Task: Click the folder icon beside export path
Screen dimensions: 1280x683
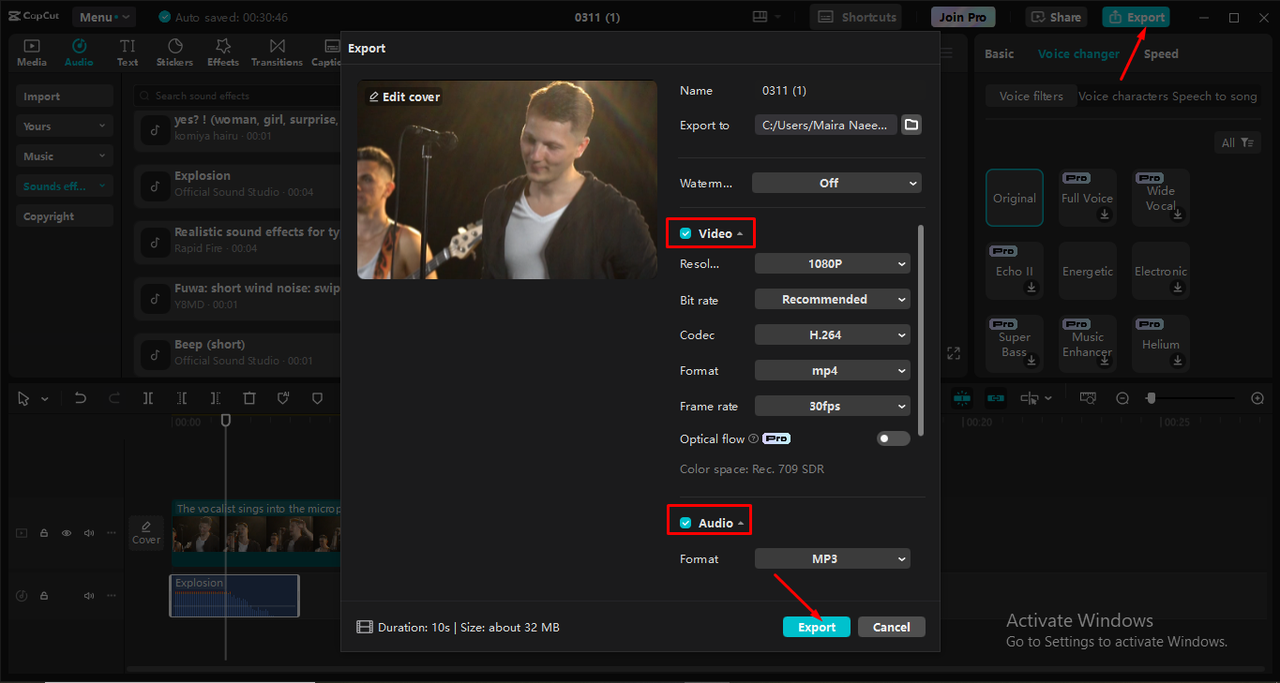Action: pos(911,125)
